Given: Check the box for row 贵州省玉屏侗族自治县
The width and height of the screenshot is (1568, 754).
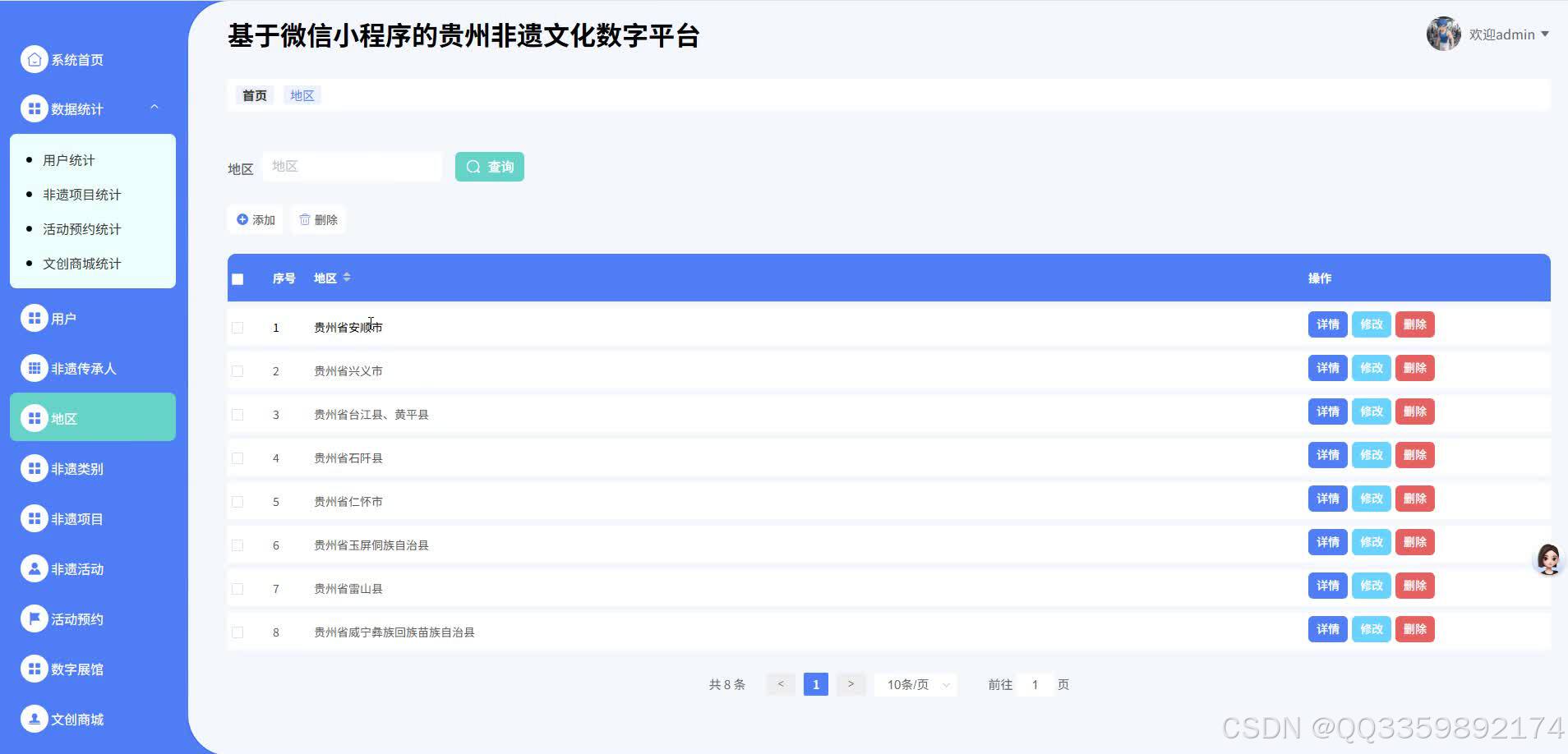Looking at the screenshot, I should point(238,545).
